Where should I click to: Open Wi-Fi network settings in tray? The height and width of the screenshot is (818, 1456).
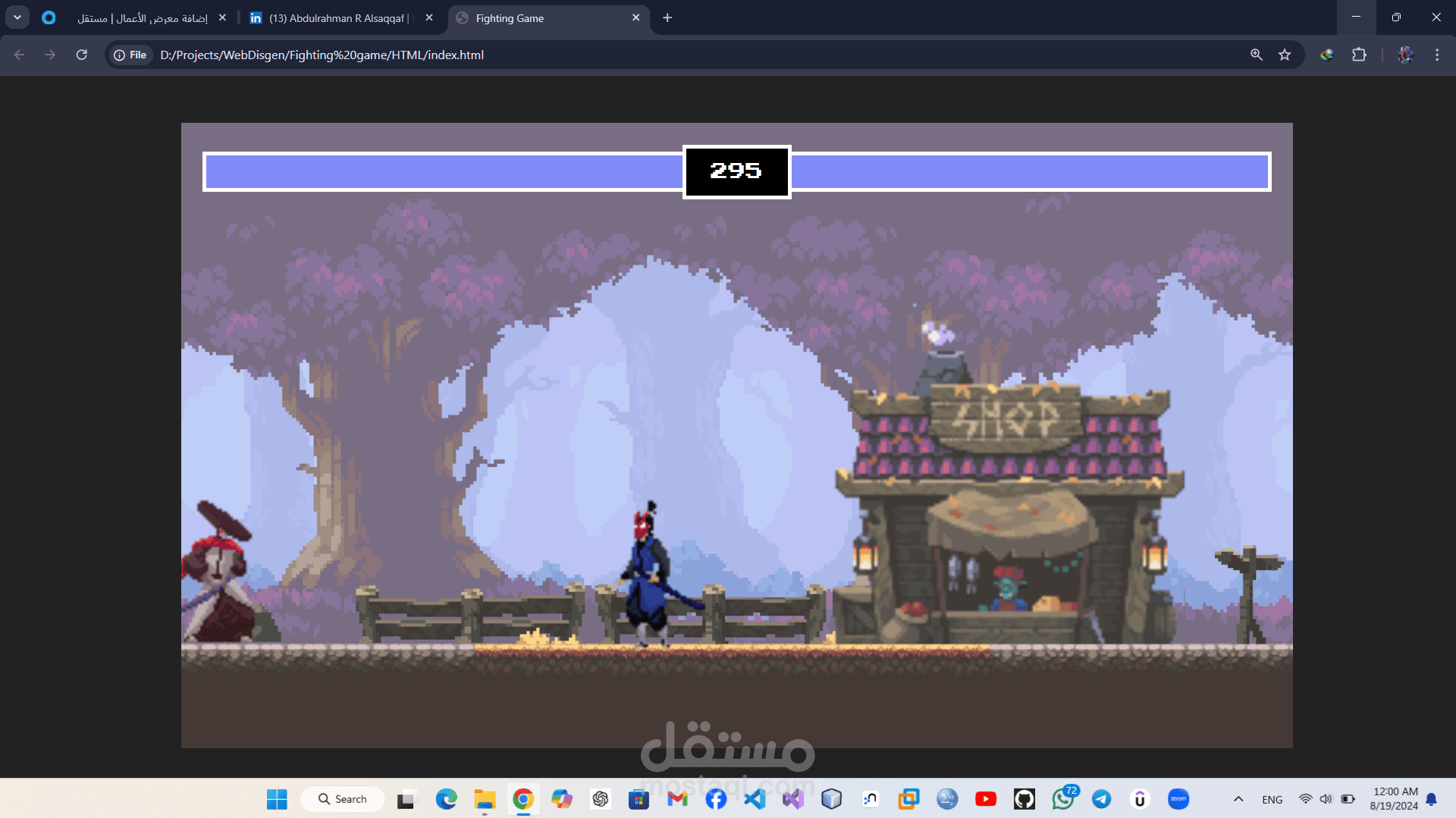coord(1306,799)
